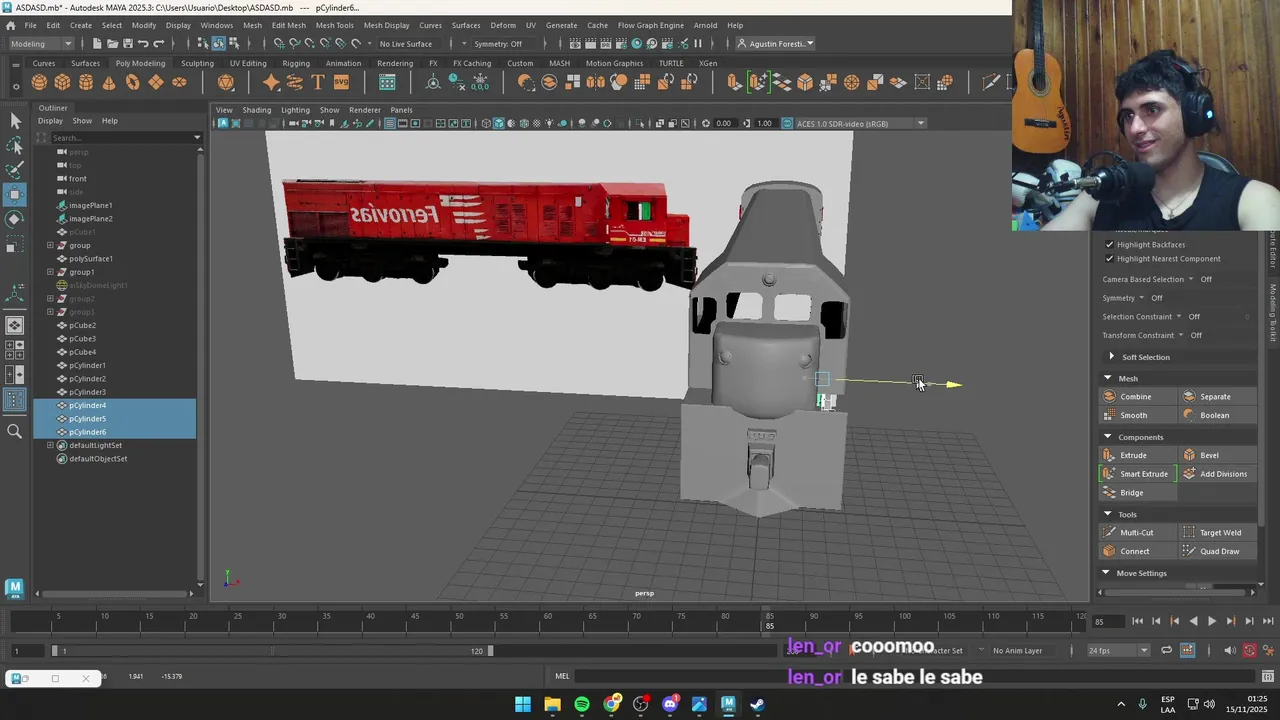
Task: Create a polygon disc from the shelf
Action: 179,83
